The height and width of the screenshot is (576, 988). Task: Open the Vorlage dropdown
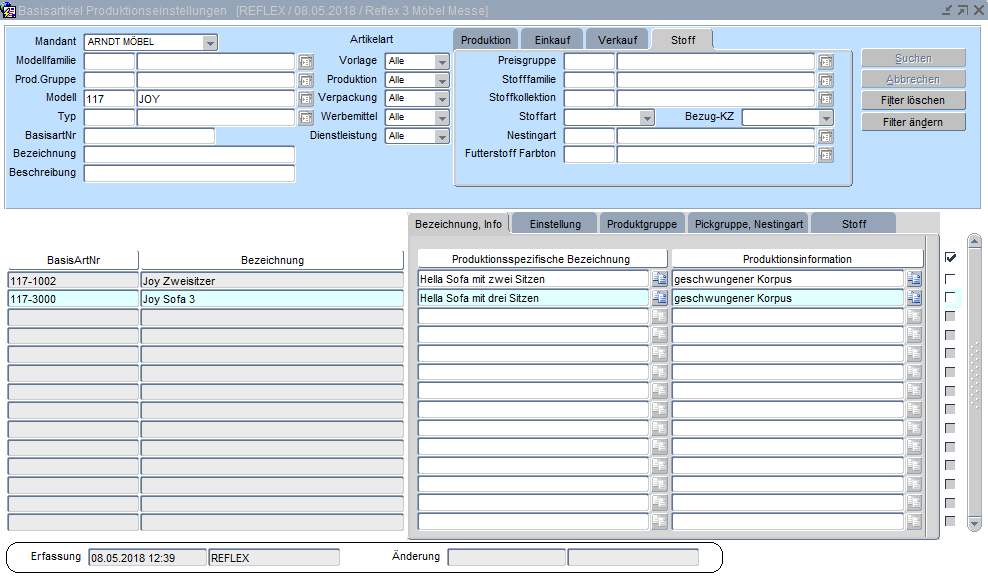pyautogui.click(x=442, y=61)
